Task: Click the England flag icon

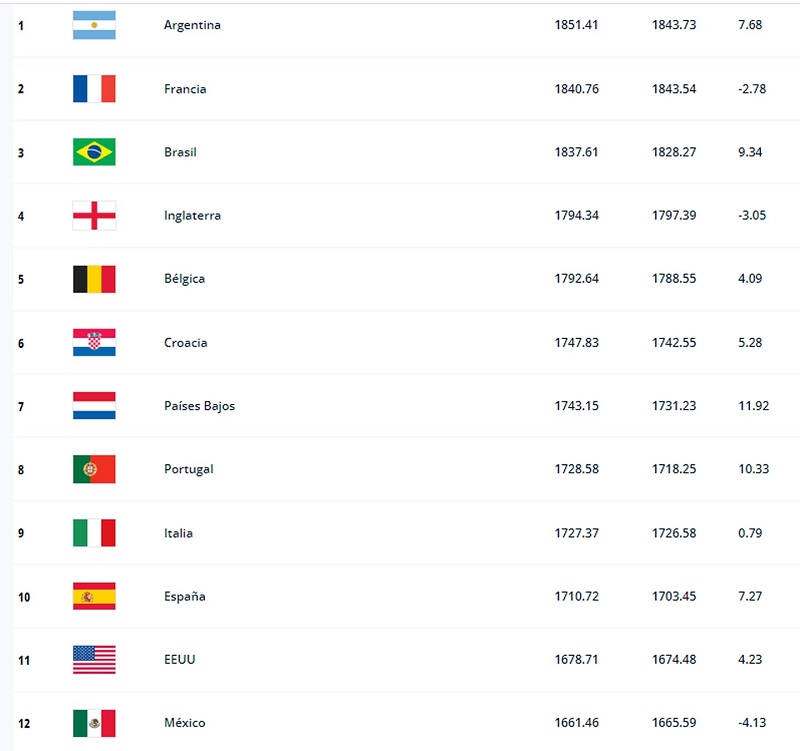Action: (x=94, y=215)
